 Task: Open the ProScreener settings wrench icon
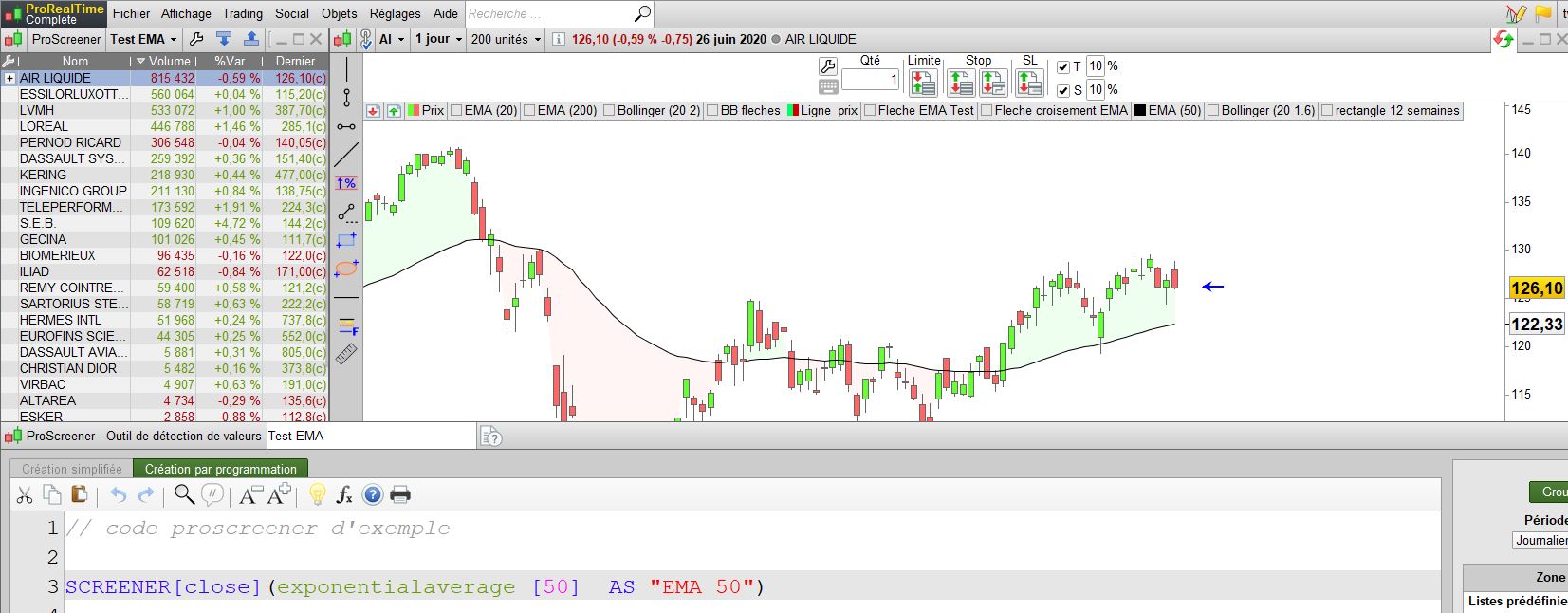point(196,39)
